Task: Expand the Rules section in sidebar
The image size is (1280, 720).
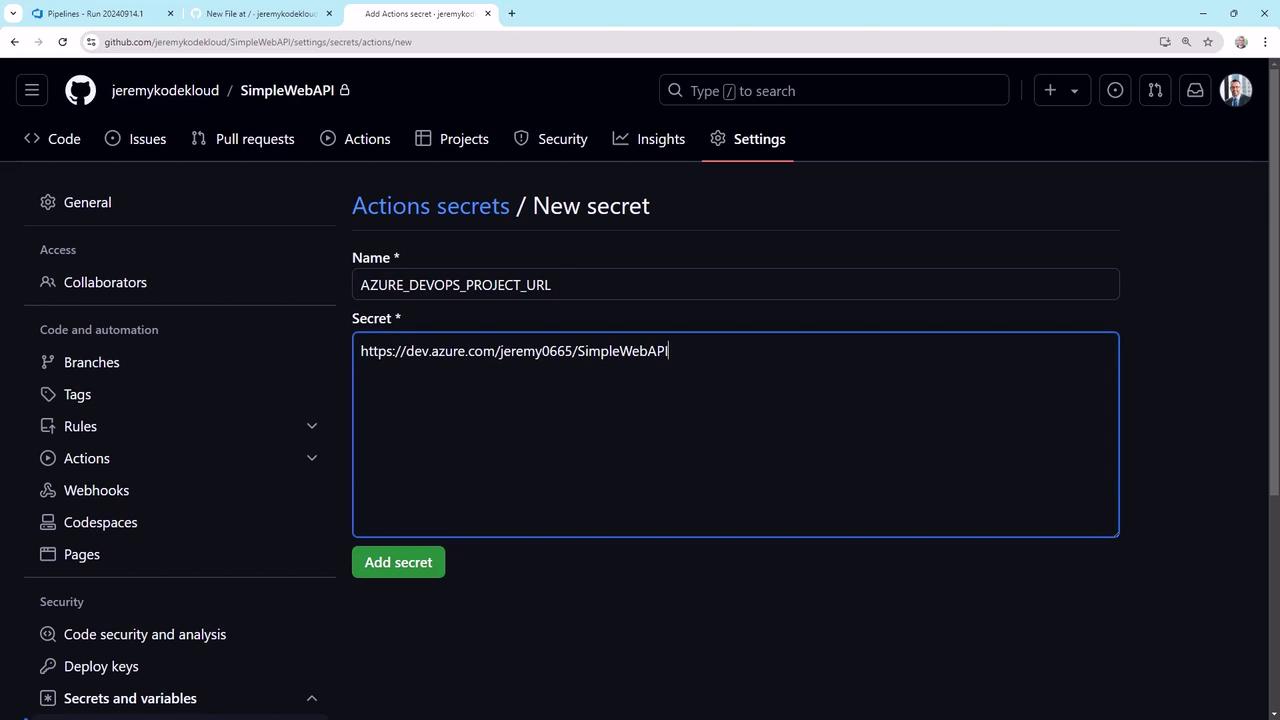Action: (x=180, y=426)
